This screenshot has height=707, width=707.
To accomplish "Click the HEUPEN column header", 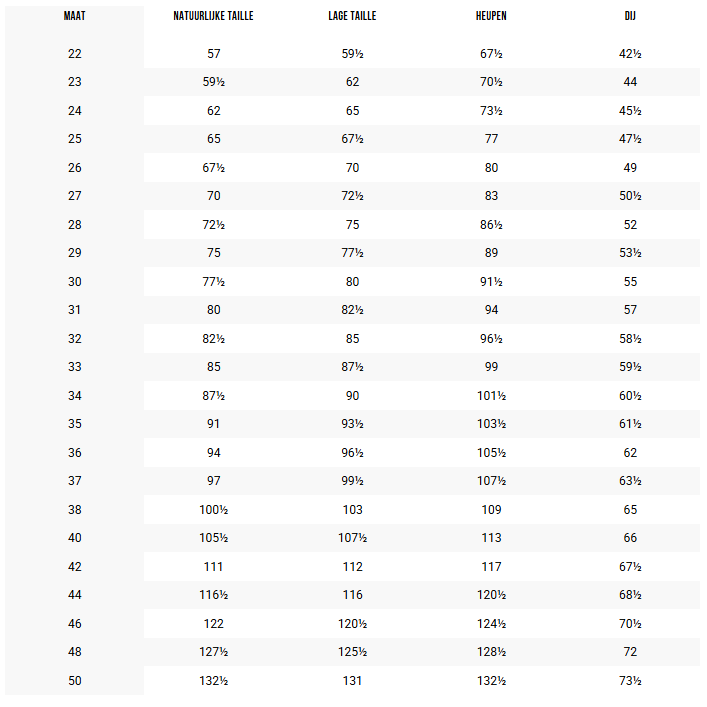I will pos(491,16).
